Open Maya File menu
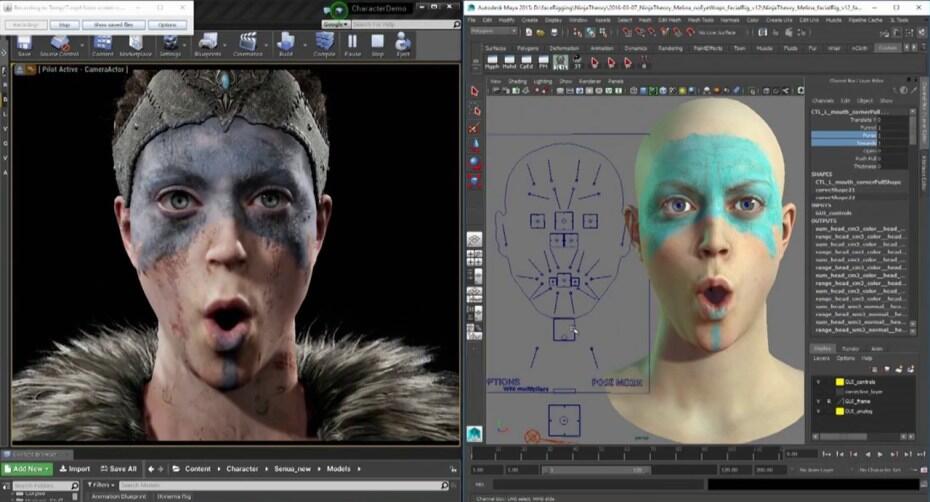Screen dimensions: 930x502 click(x=472, y=20)
